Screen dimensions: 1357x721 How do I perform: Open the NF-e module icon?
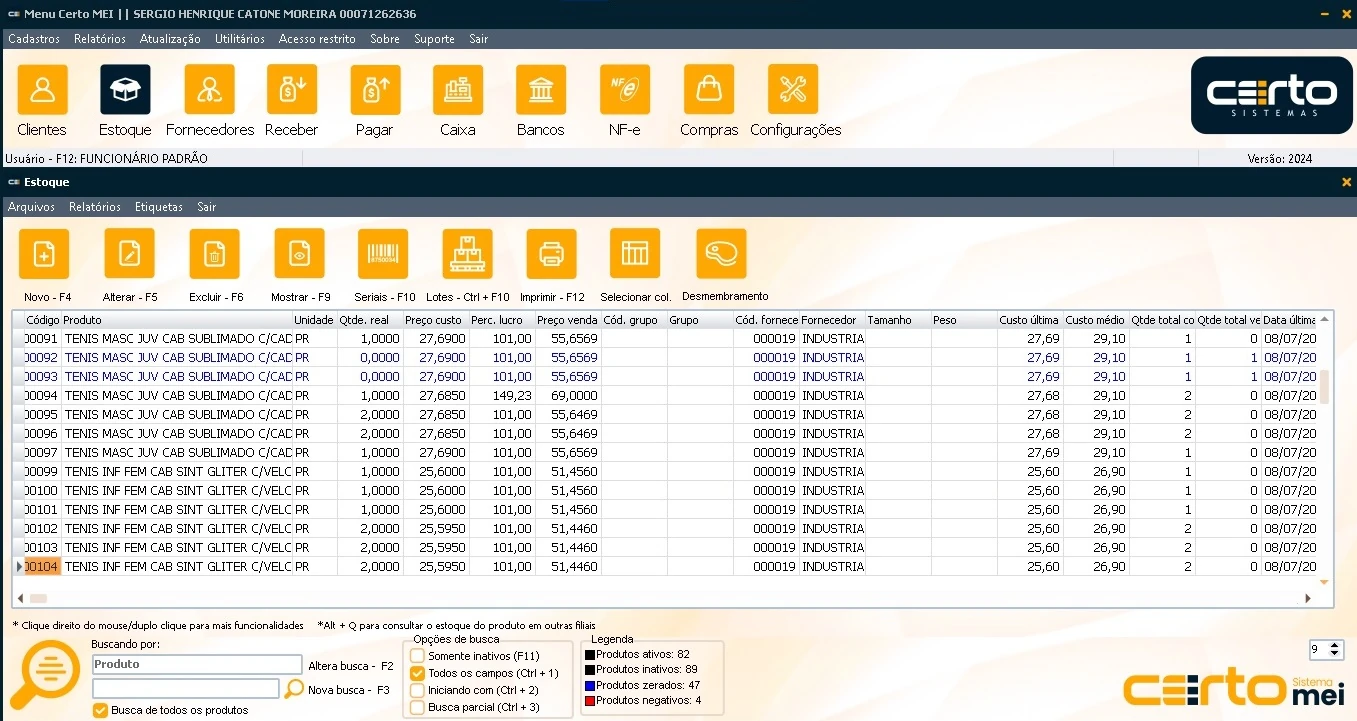pos(625,90)
